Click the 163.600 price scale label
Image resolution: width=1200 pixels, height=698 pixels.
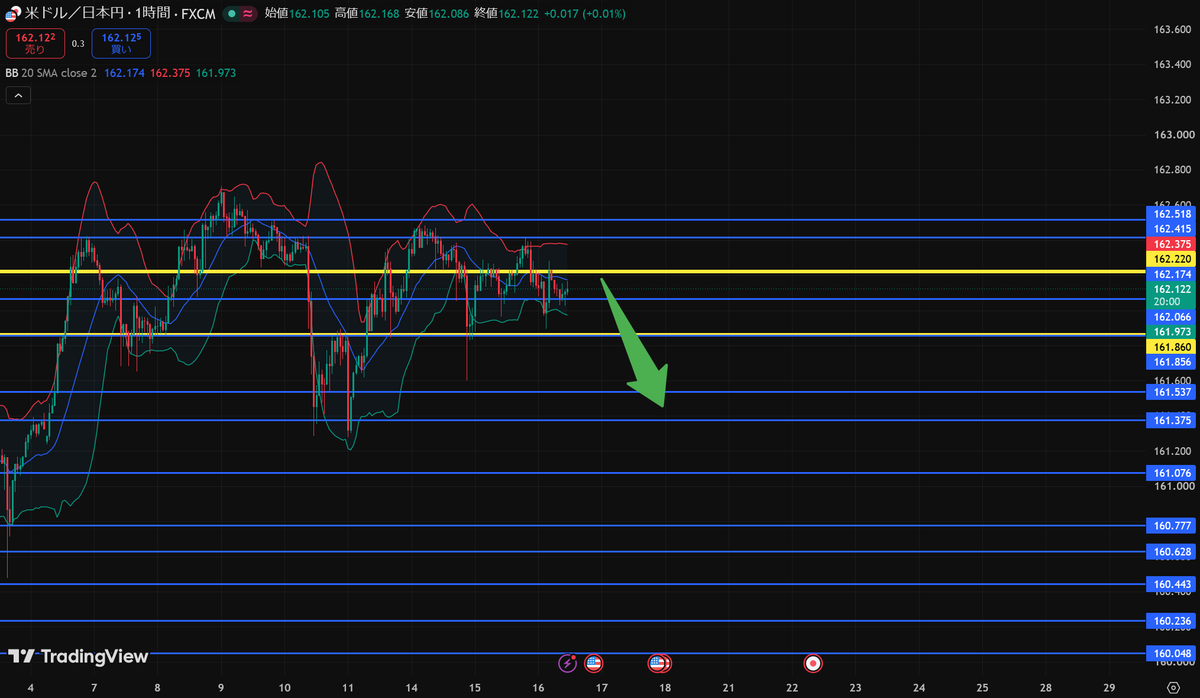(1173, 29)
